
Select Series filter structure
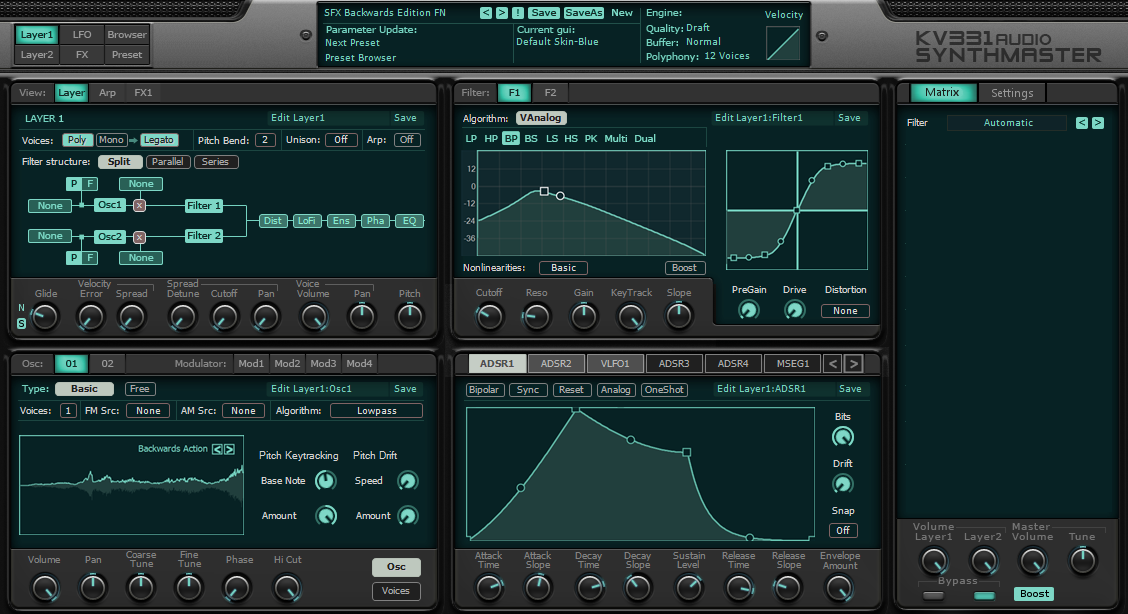[x=215, y=162]
